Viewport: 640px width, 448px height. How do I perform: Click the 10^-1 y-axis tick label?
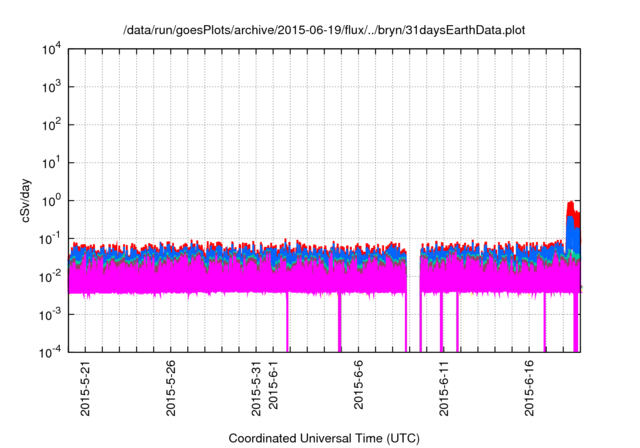pos(51,239)
